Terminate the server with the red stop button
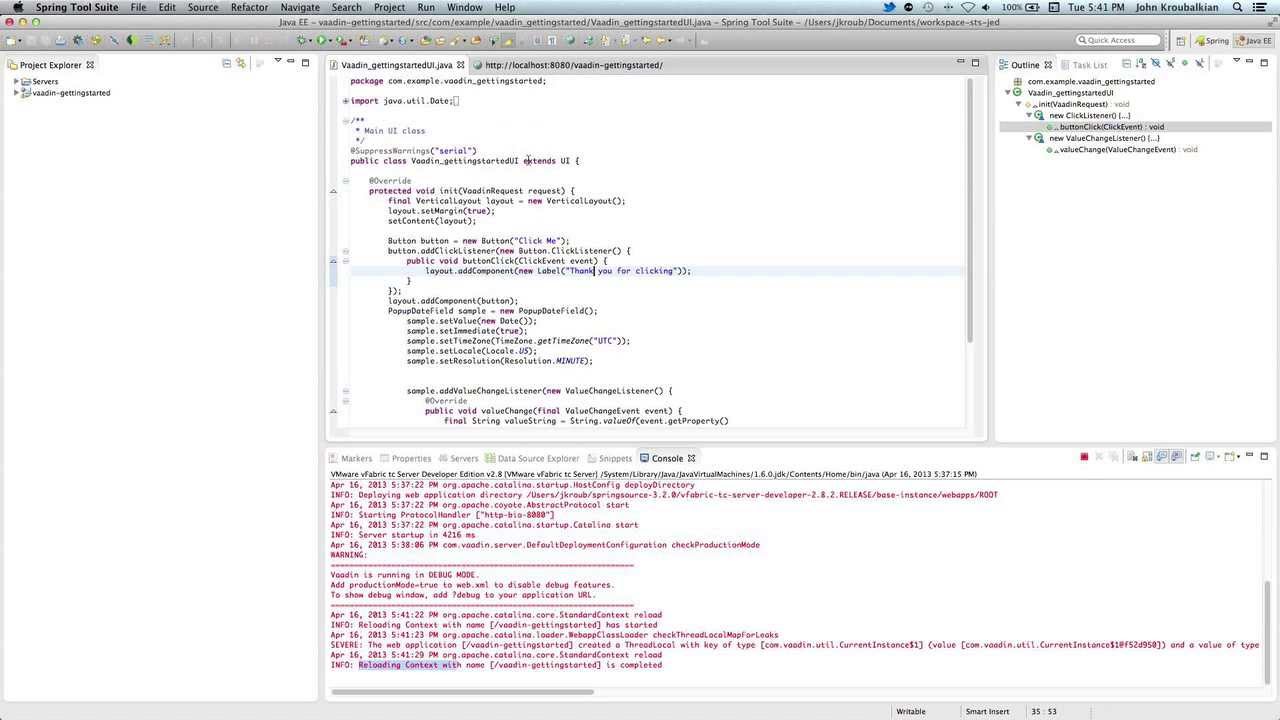The width and height of the screenshot is (1280, 720). pos(1084,457)
